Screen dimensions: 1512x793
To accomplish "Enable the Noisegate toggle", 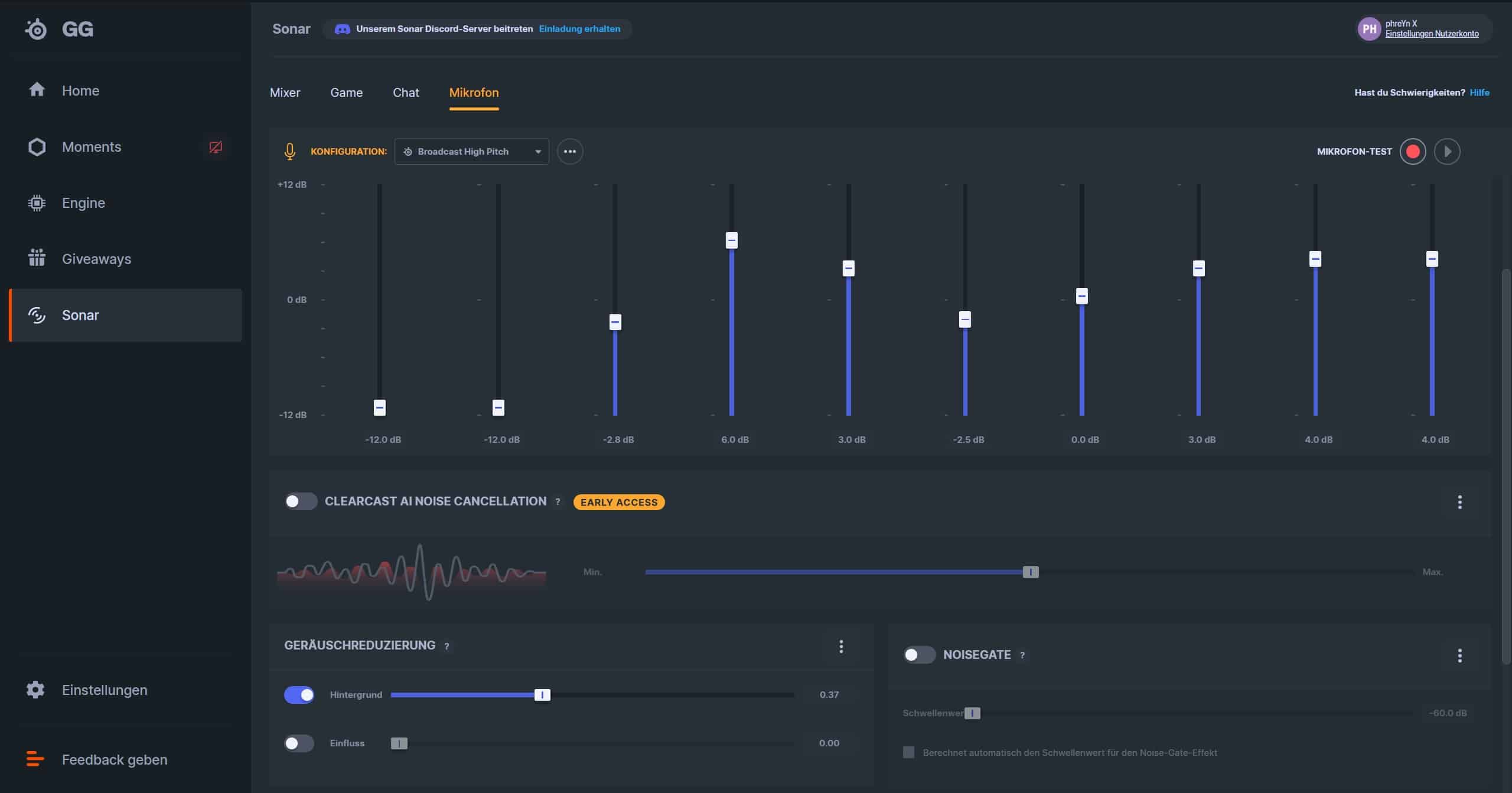I will (919, 655).
